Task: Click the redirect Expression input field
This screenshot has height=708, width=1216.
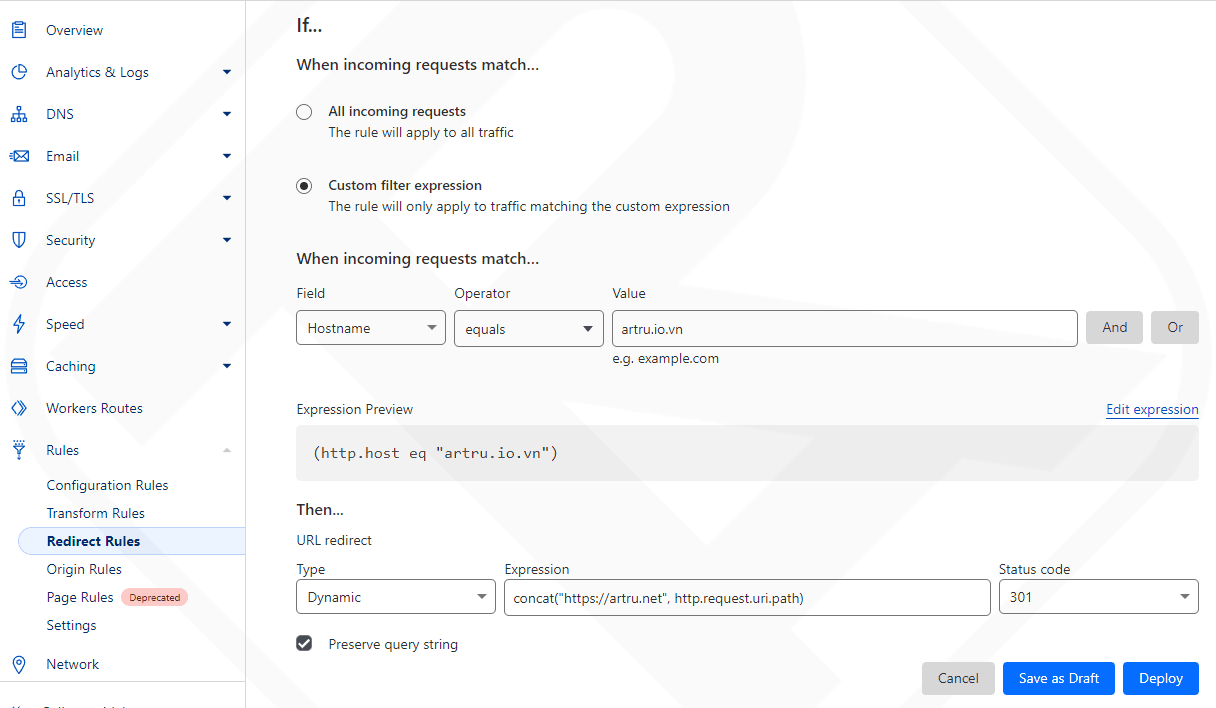Action: pyautogui.click(x=747, y=597)
